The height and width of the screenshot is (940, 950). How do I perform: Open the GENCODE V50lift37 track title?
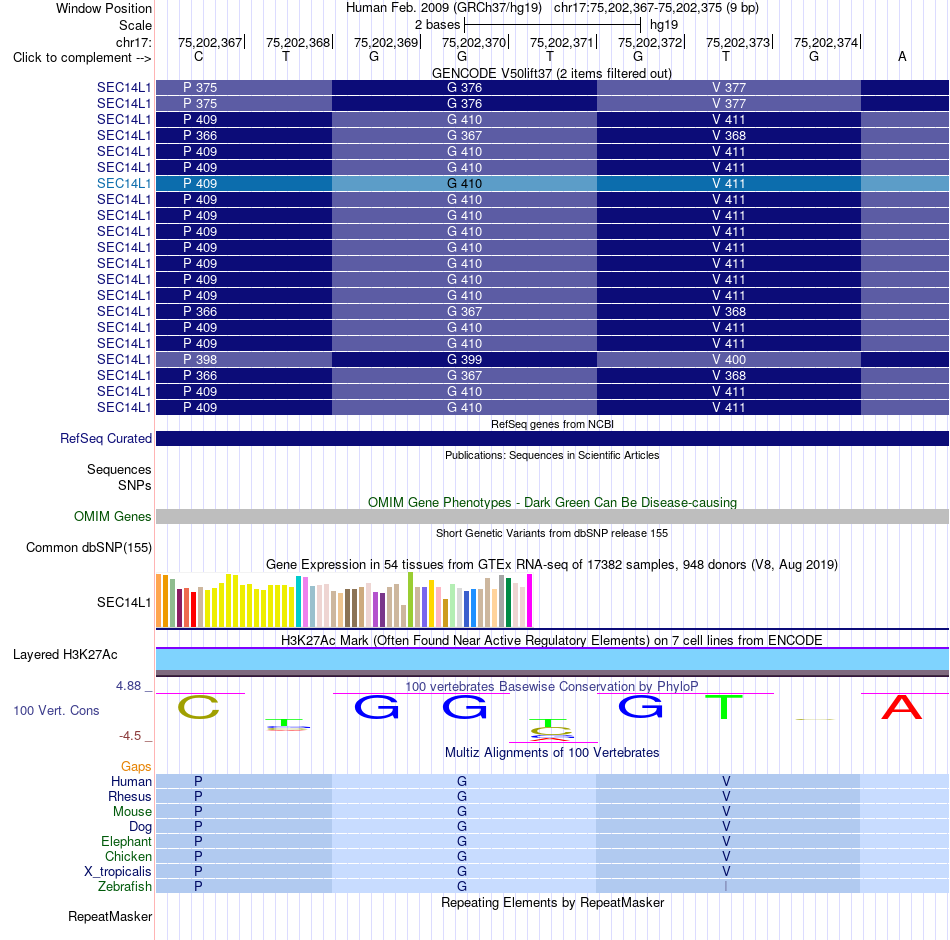[551, 73]
